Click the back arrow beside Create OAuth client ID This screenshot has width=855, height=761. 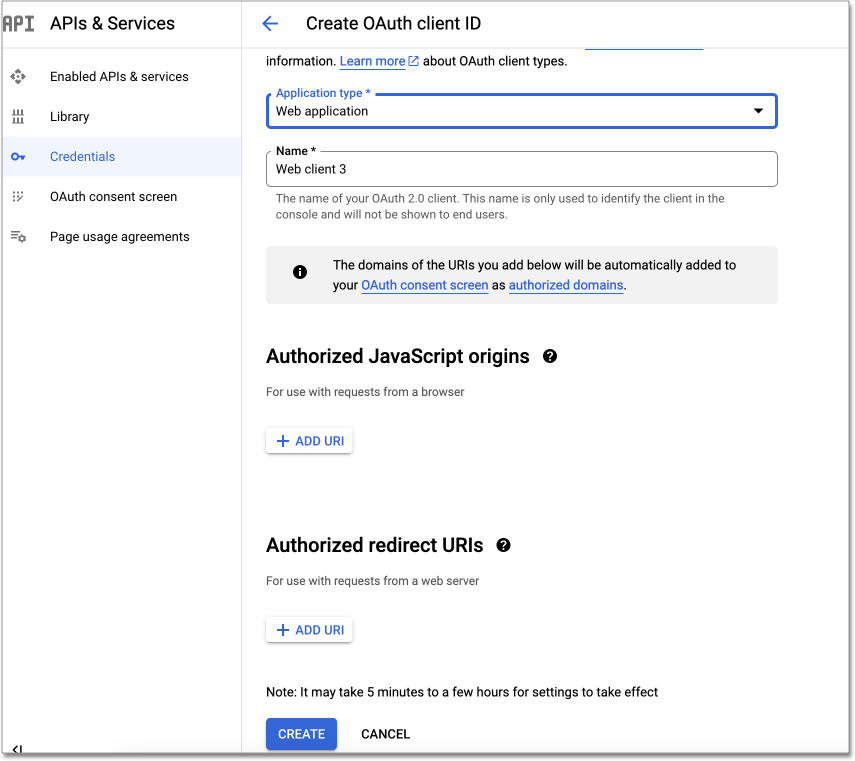270,23
